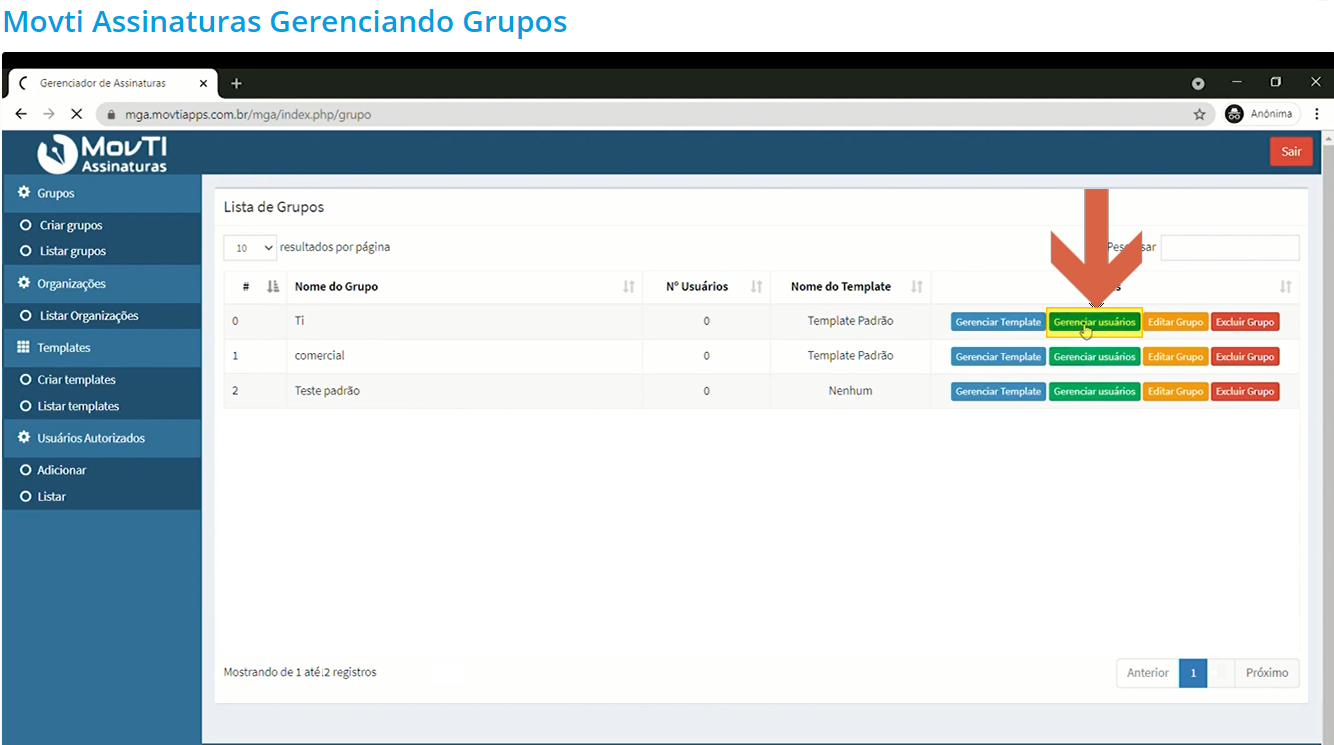Click Excluir Grupo for group comercial
The height and width of the screenshot is (745, 1334).
click(1245, 356)
